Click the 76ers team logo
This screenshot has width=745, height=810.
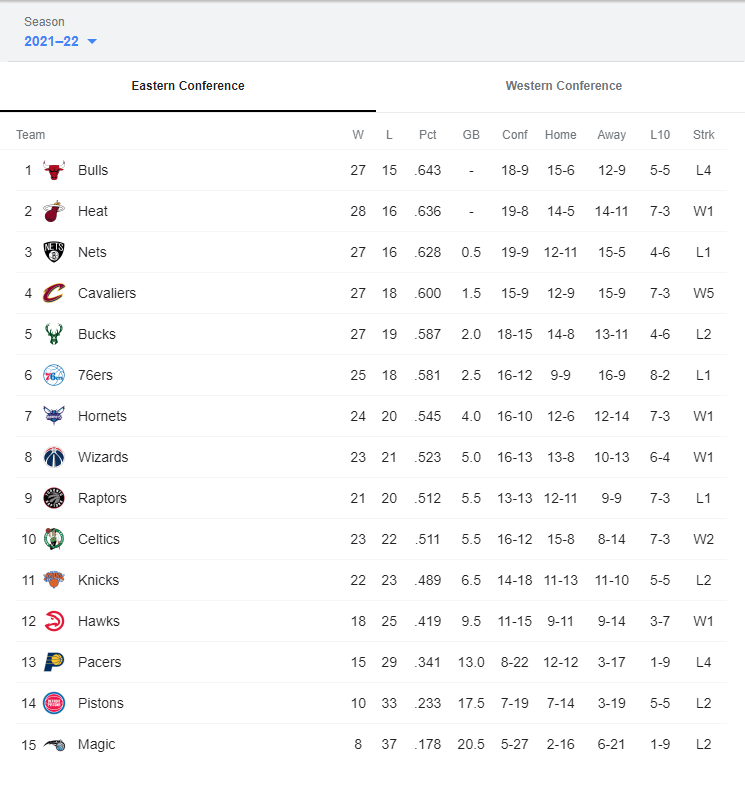[x=54, y=375]
